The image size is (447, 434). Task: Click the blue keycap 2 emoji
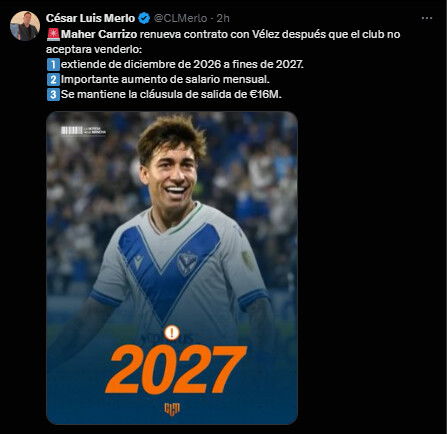[x=53, y=79]
